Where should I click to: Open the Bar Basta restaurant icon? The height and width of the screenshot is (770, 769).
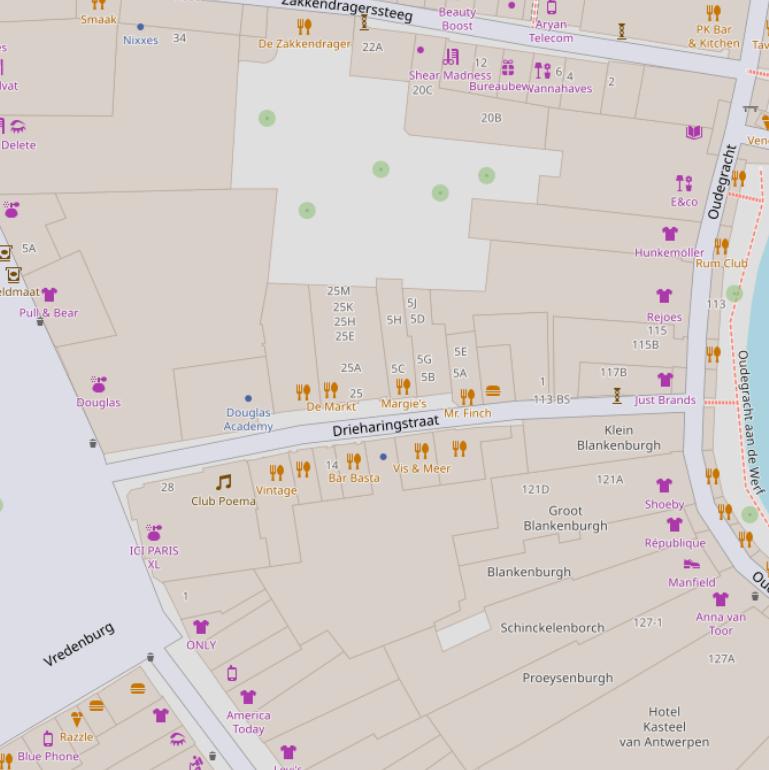(x=353, y=461)
